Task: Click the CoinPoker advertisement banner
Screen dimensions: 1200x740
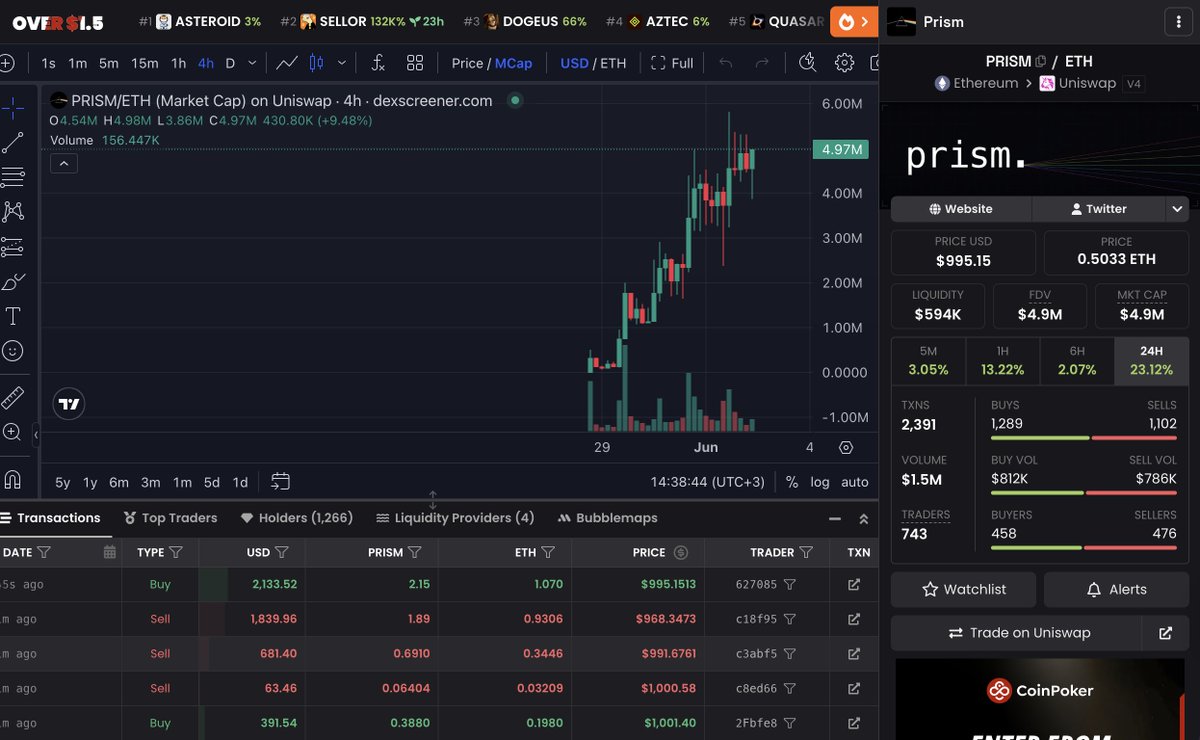Action: click(x=1040, y=699)
